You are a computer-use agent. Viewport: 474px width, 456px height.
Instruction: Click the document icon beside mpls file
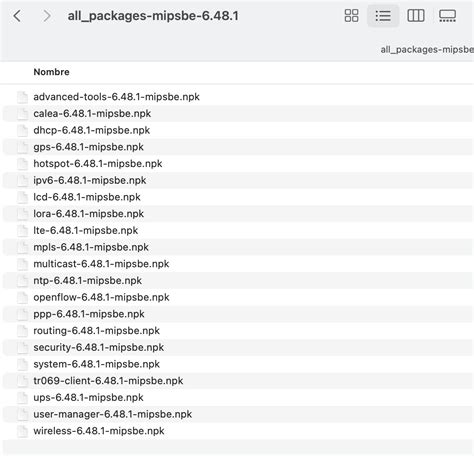click(x=22, y=247)
